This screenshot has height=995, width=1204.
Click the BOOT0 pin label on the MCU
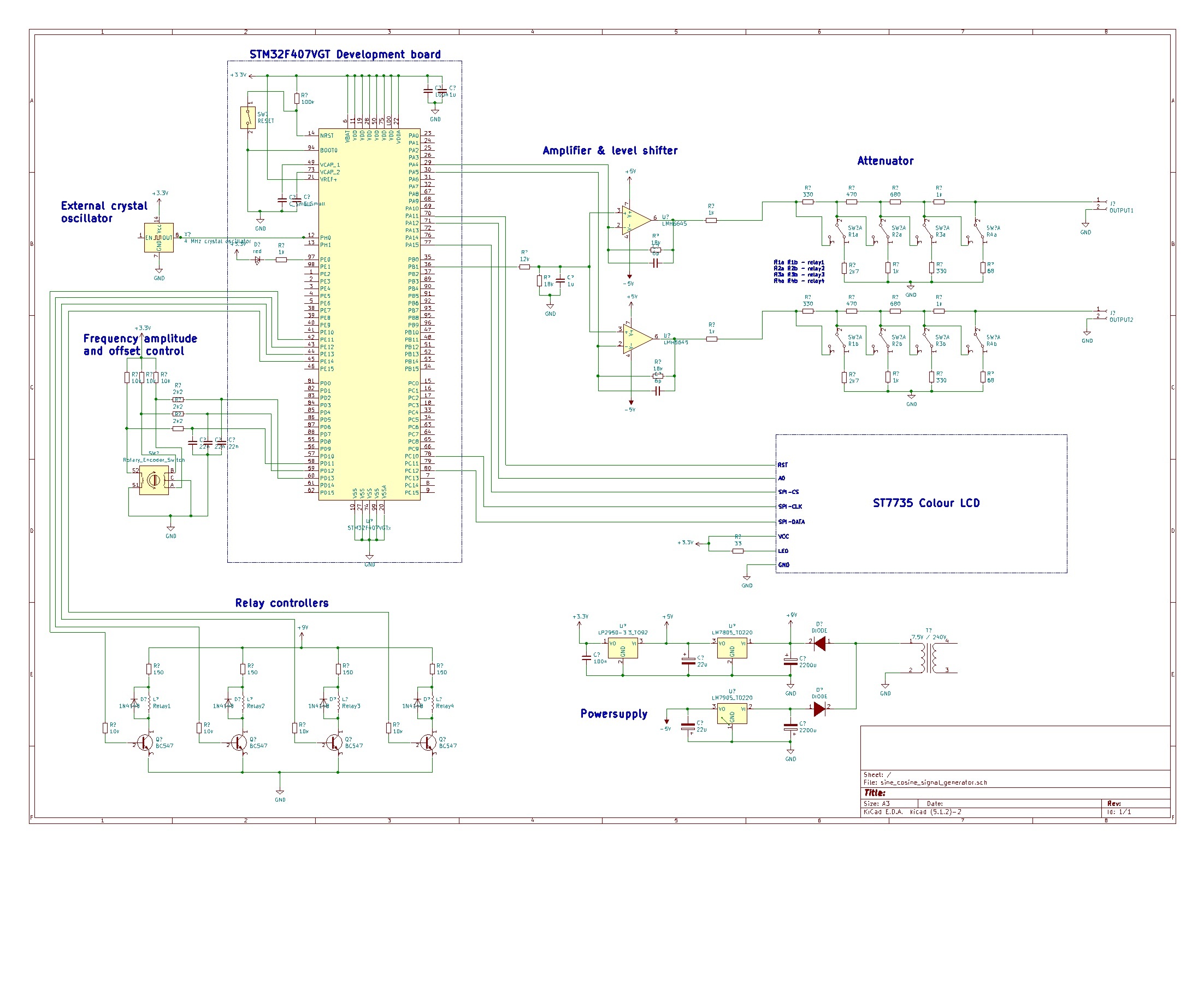(328, 150)
